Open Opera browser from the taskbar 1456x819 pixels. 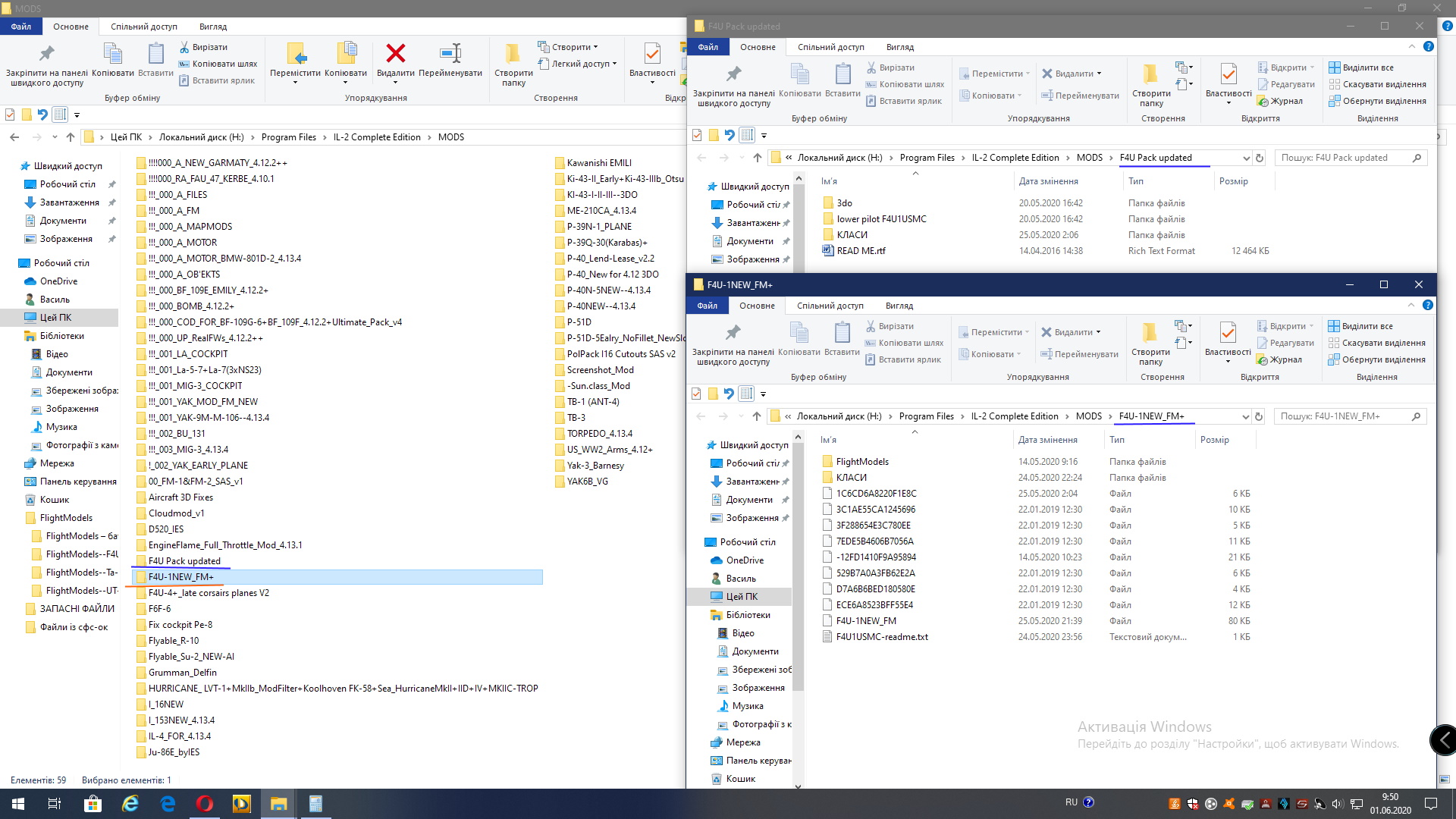click(x=204, y=804)
